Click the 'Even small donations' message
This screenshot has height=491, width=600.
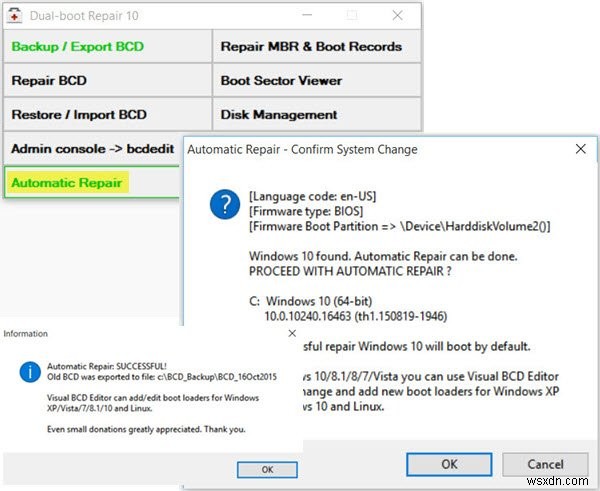click(146, 429)
